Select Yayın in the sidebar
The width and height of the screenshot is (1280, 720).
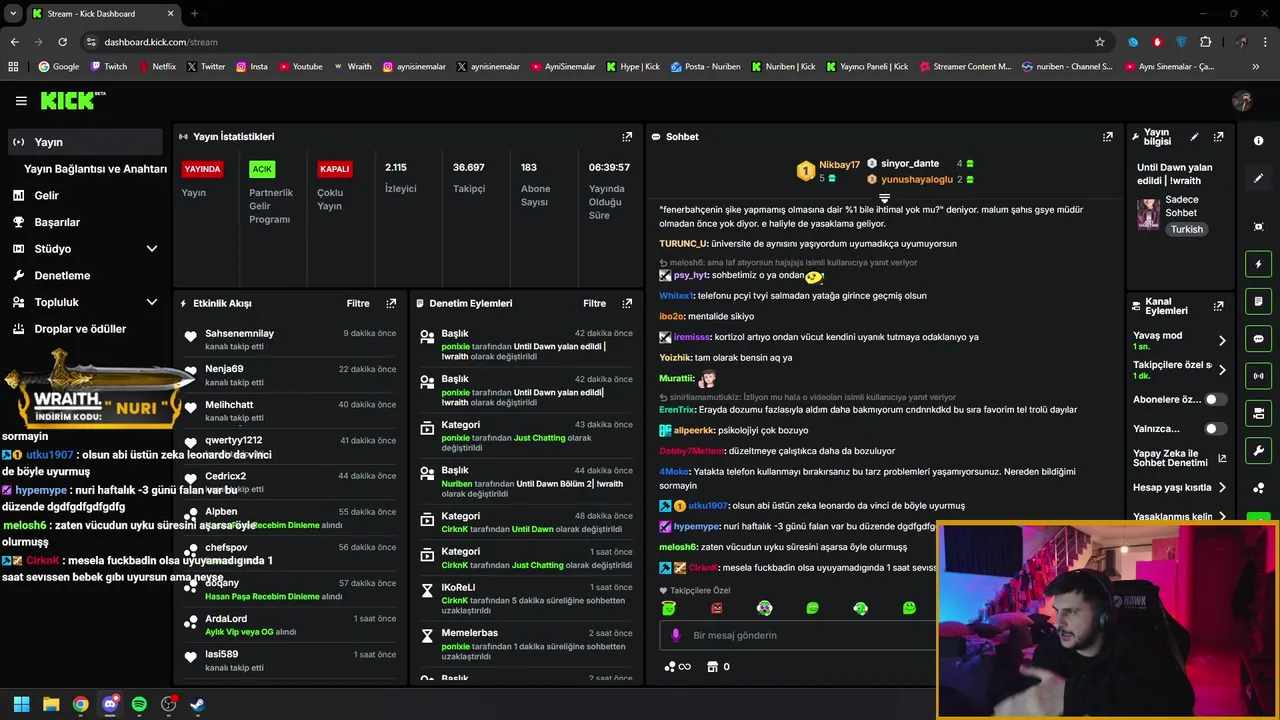point(85,142)
